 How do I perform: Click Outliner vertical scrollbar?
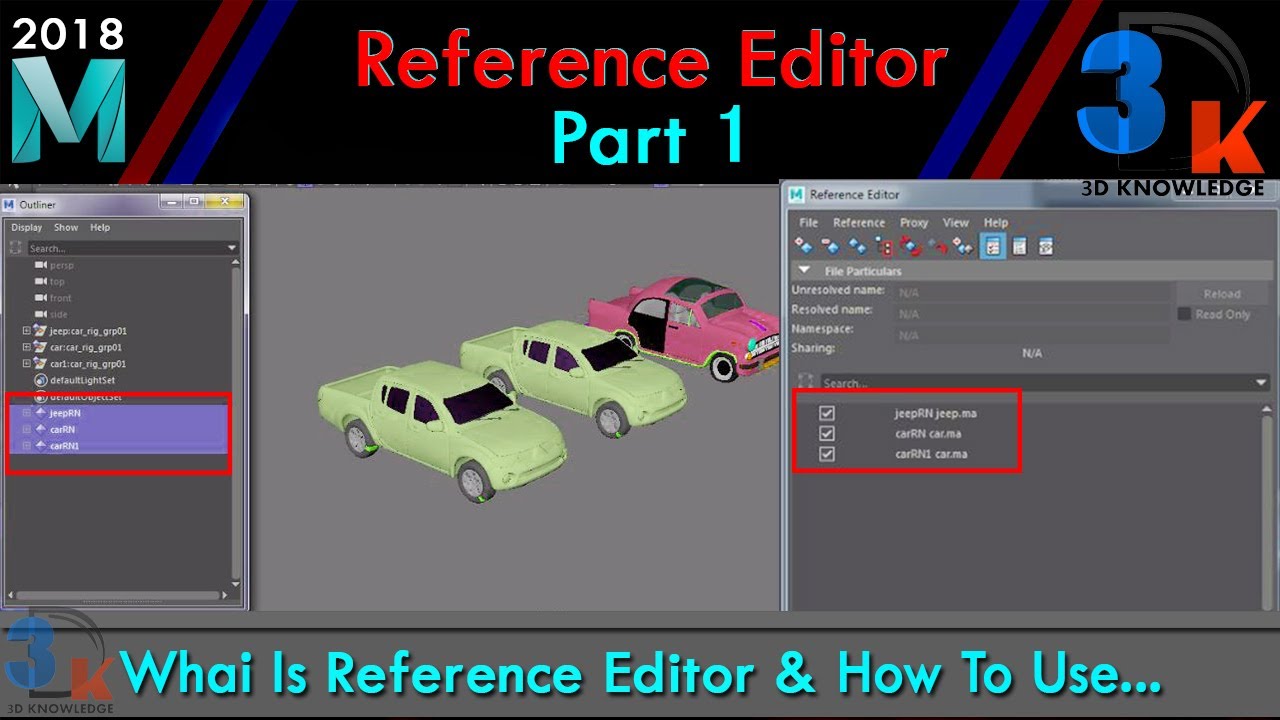pyautogui.click(x=237, y=425)
